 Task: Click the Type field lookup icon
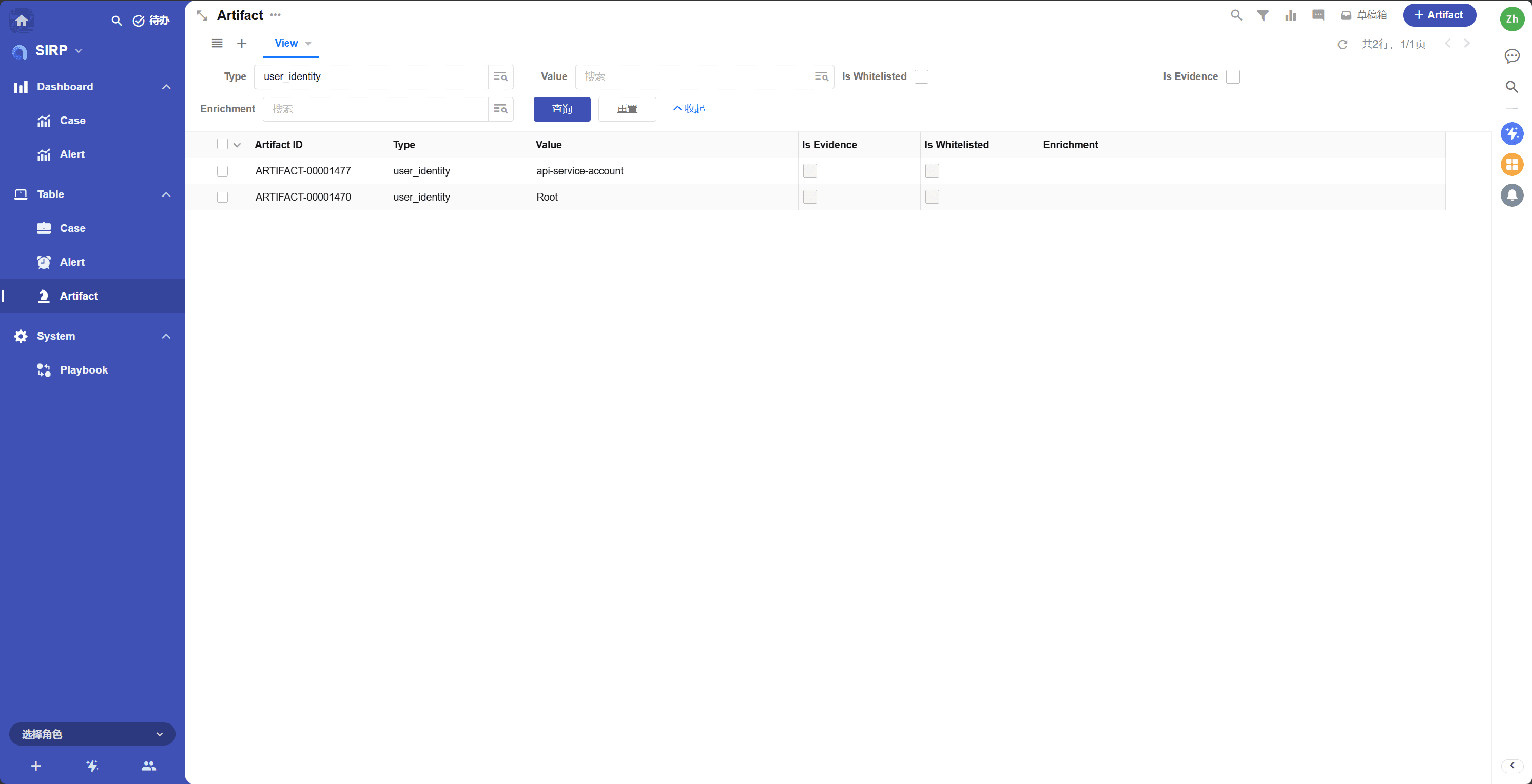pyautogui.click(x=500, y=76)
